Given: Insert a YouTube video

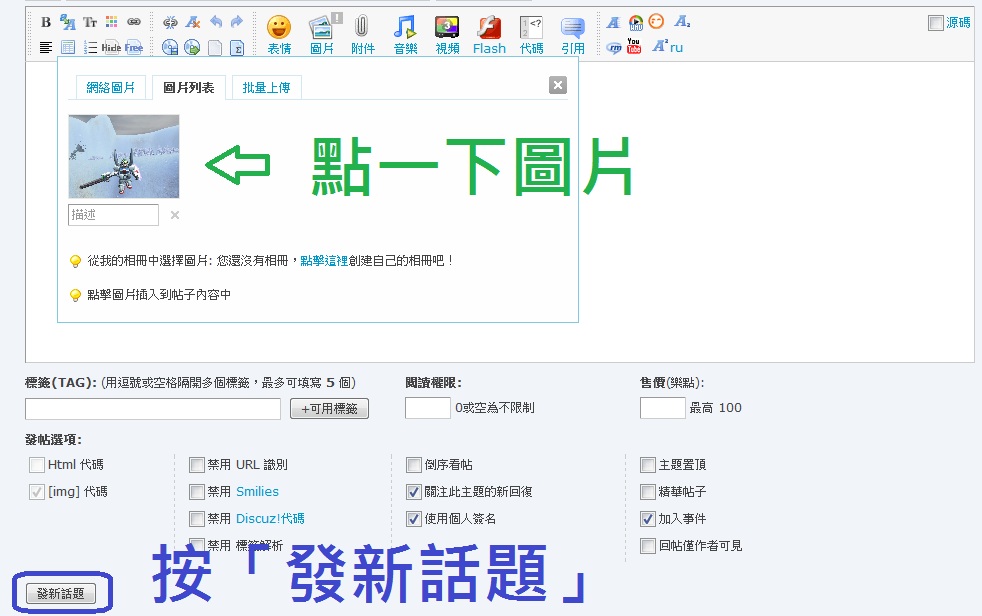Looking at the screenshot, I should [x=634, y=46].
